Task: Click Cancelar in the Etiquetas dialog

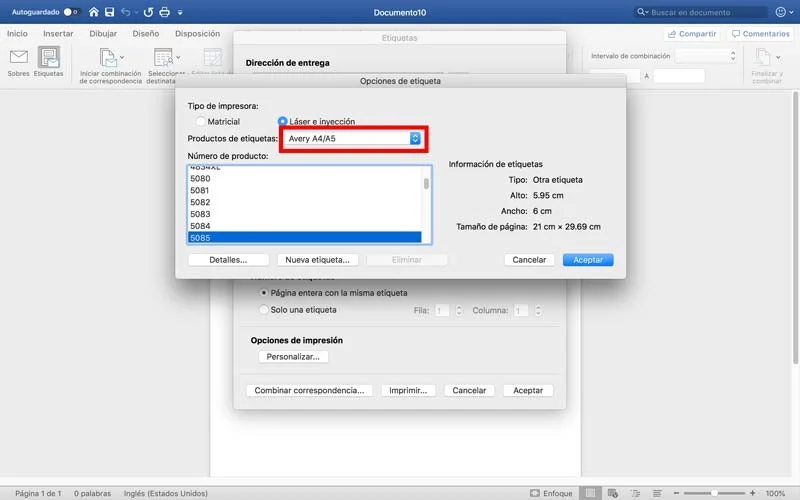Action: 469,390
